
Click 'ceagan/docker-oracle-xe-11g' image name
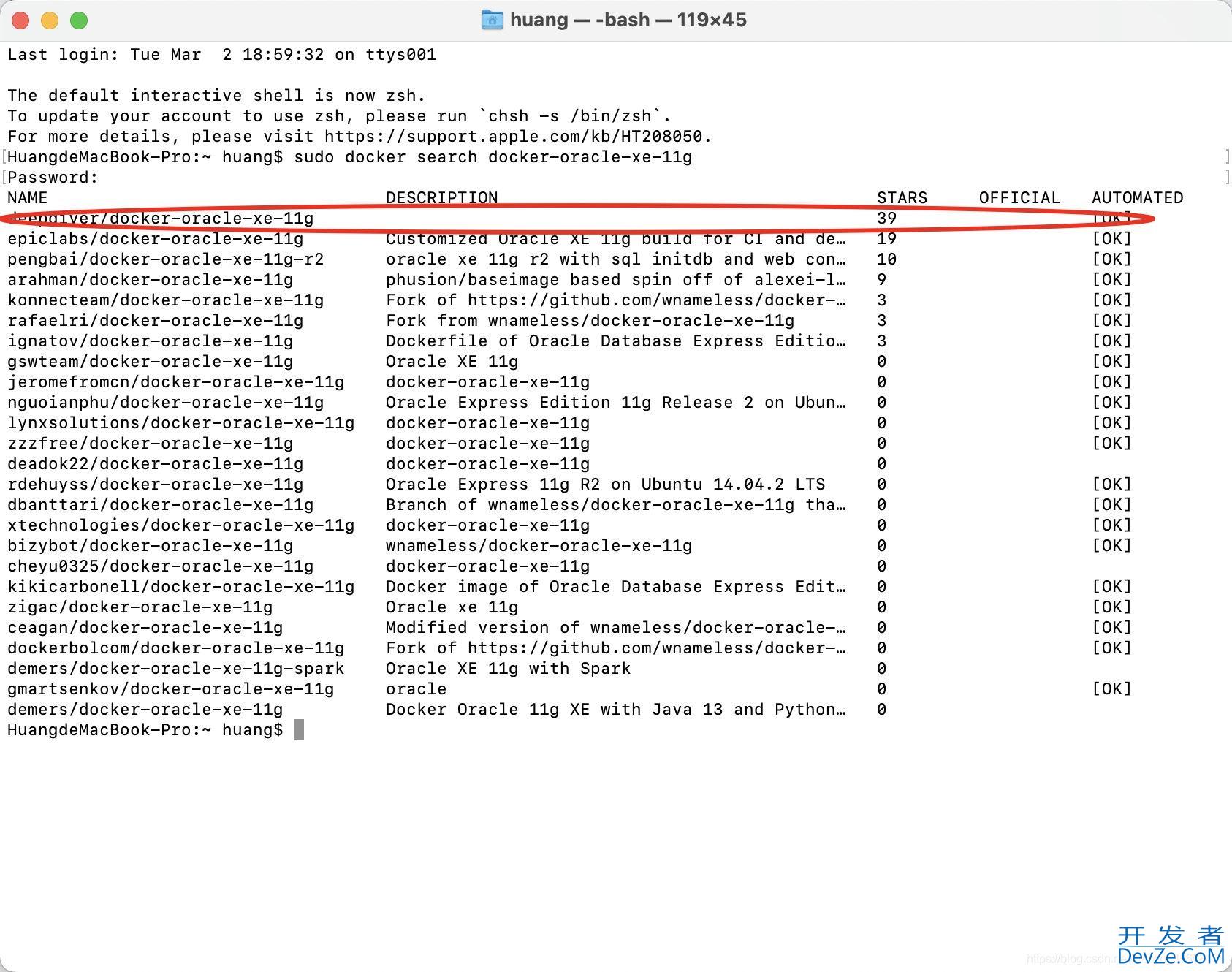(145, 627)
